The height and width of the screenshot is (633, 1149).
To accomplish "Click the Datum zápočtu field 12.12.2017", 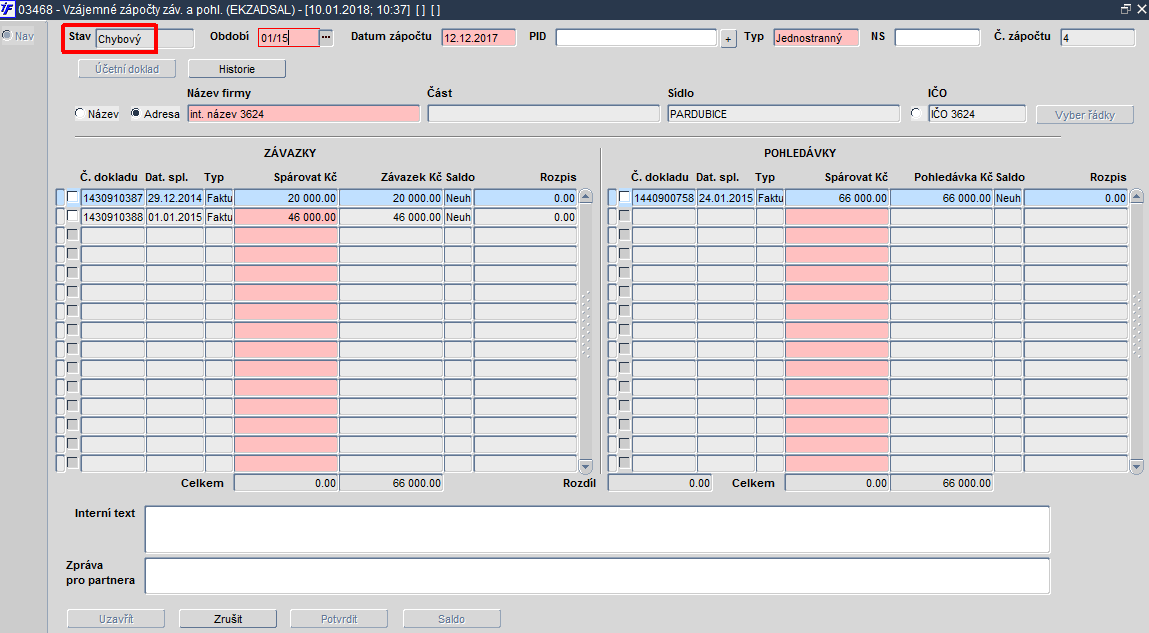I will [479, 37].
